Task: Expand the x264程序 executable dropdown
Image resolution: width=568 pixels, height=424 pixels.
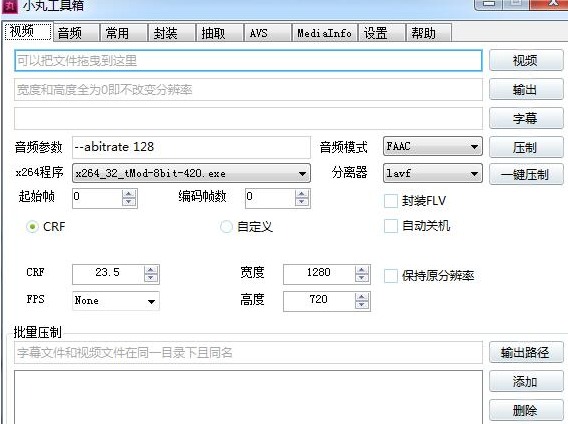Action: pos(191,173)
